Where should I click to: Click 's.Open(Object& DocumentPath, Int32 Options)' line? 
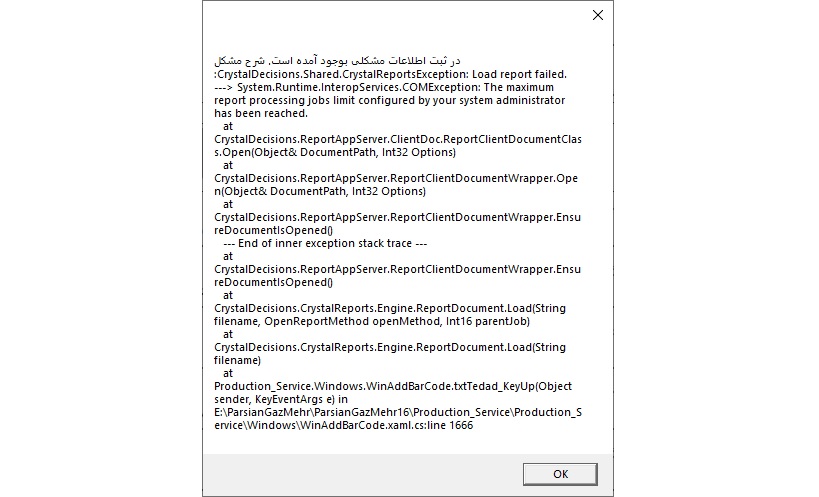tap(335, 152)
